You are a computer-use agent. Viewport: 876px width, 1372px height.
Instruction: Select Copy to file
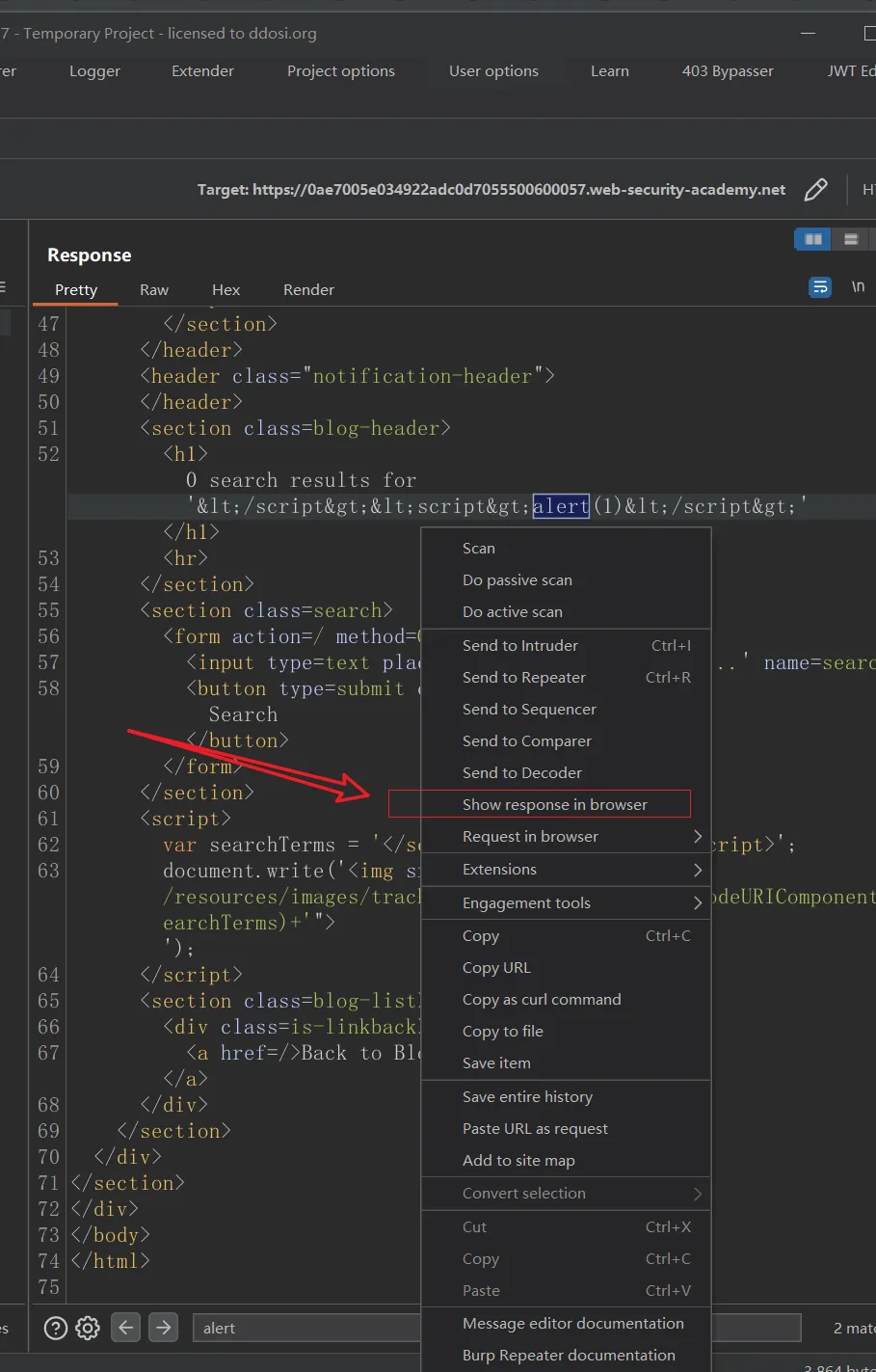point(567,1031)
